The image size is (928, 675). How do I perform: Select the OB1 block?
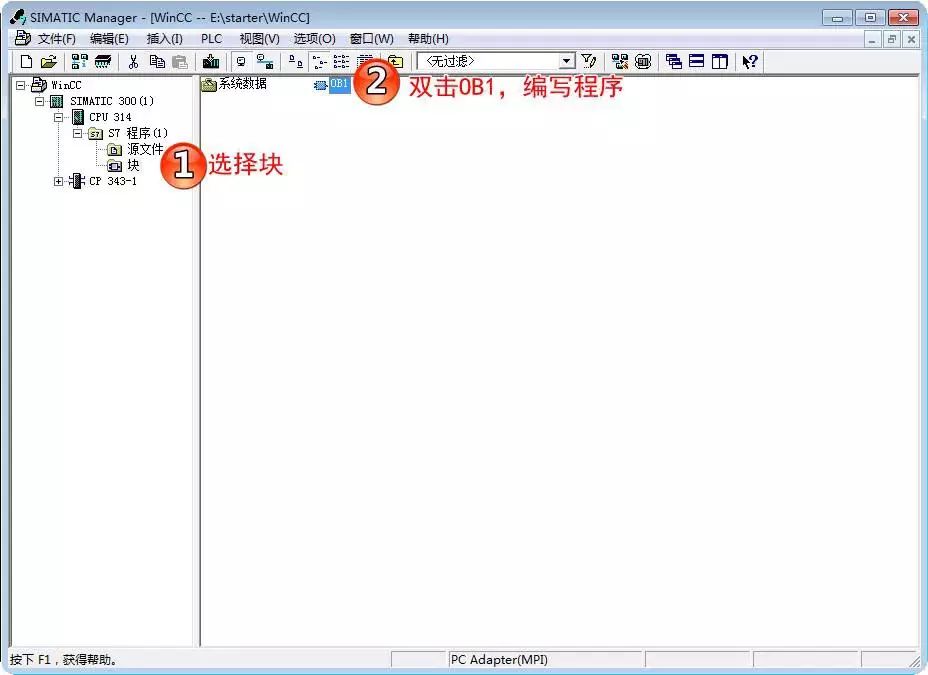[339, 84]
